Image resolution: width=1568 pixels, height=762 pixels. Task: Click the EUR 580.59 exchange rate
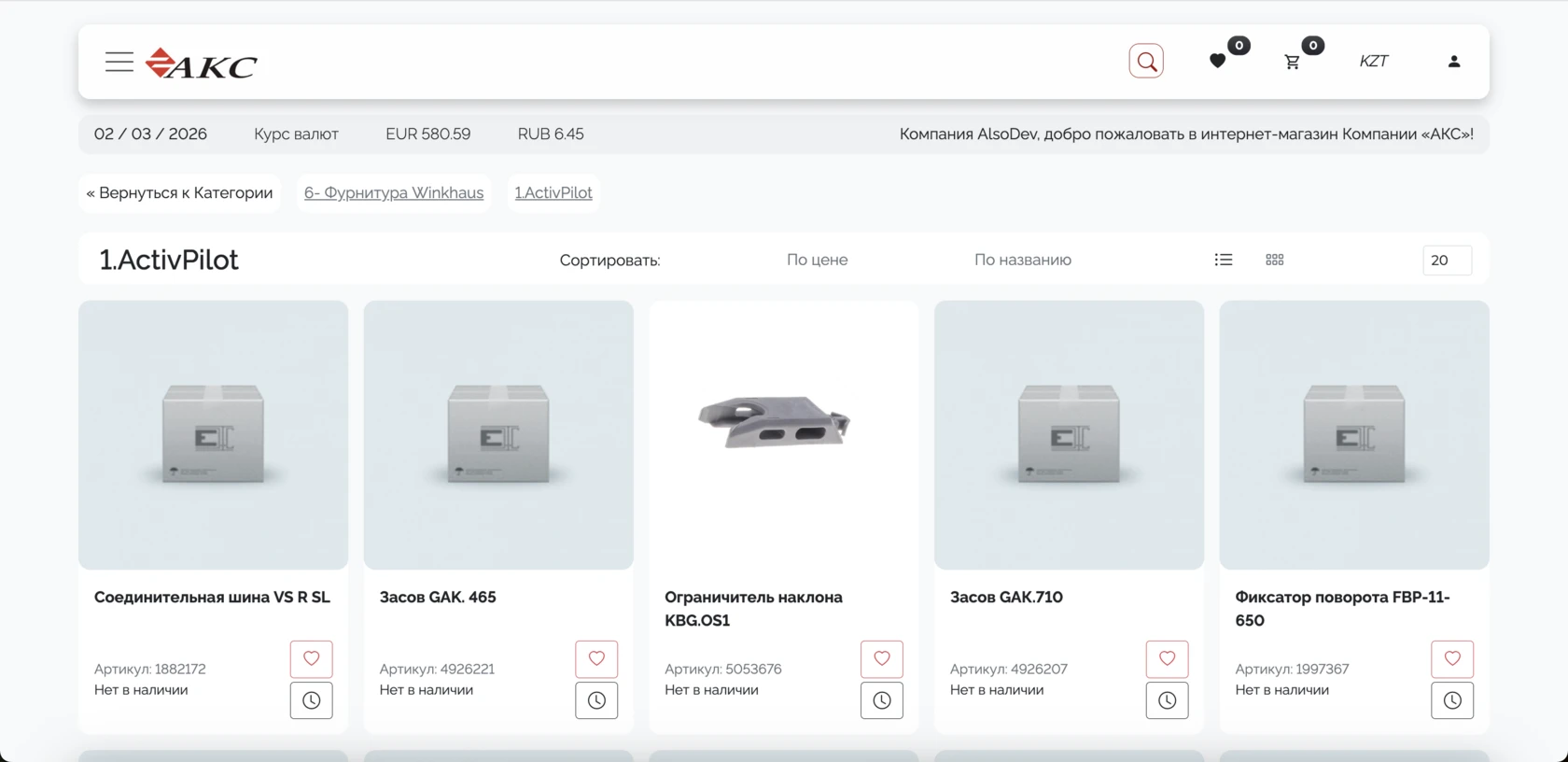coord(428,134)
